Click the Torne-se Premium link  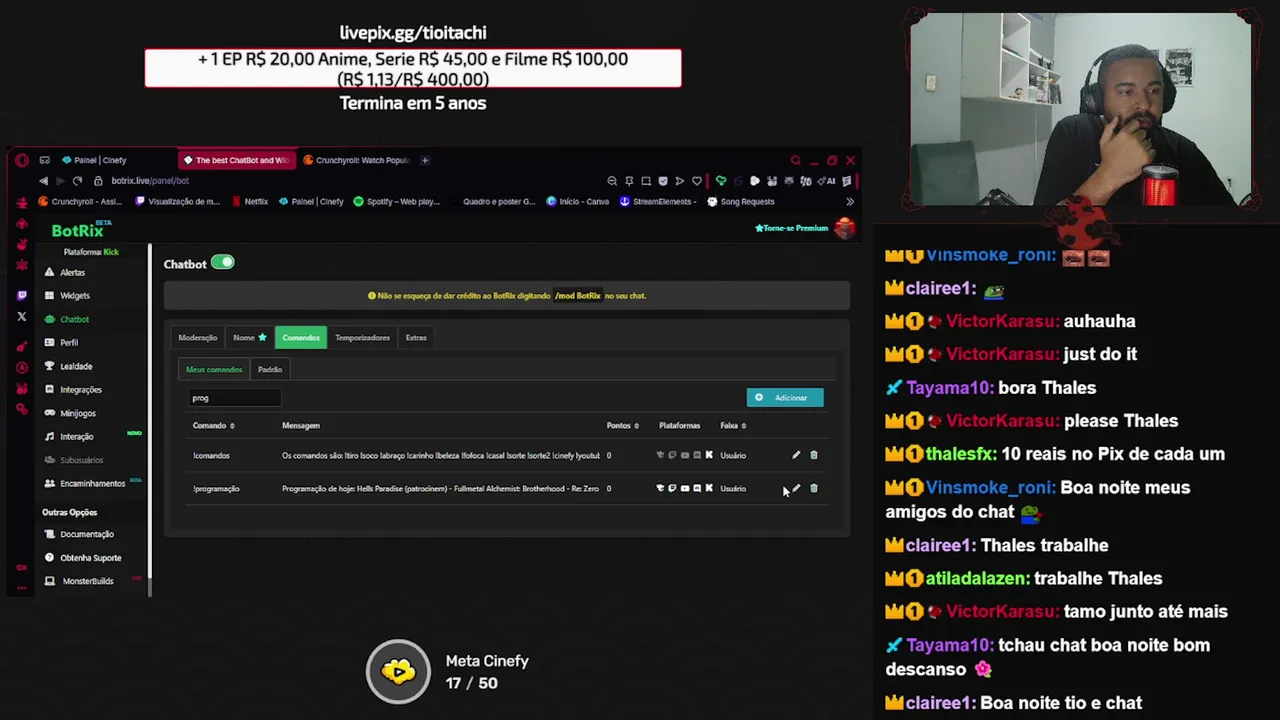click(792, 228)
